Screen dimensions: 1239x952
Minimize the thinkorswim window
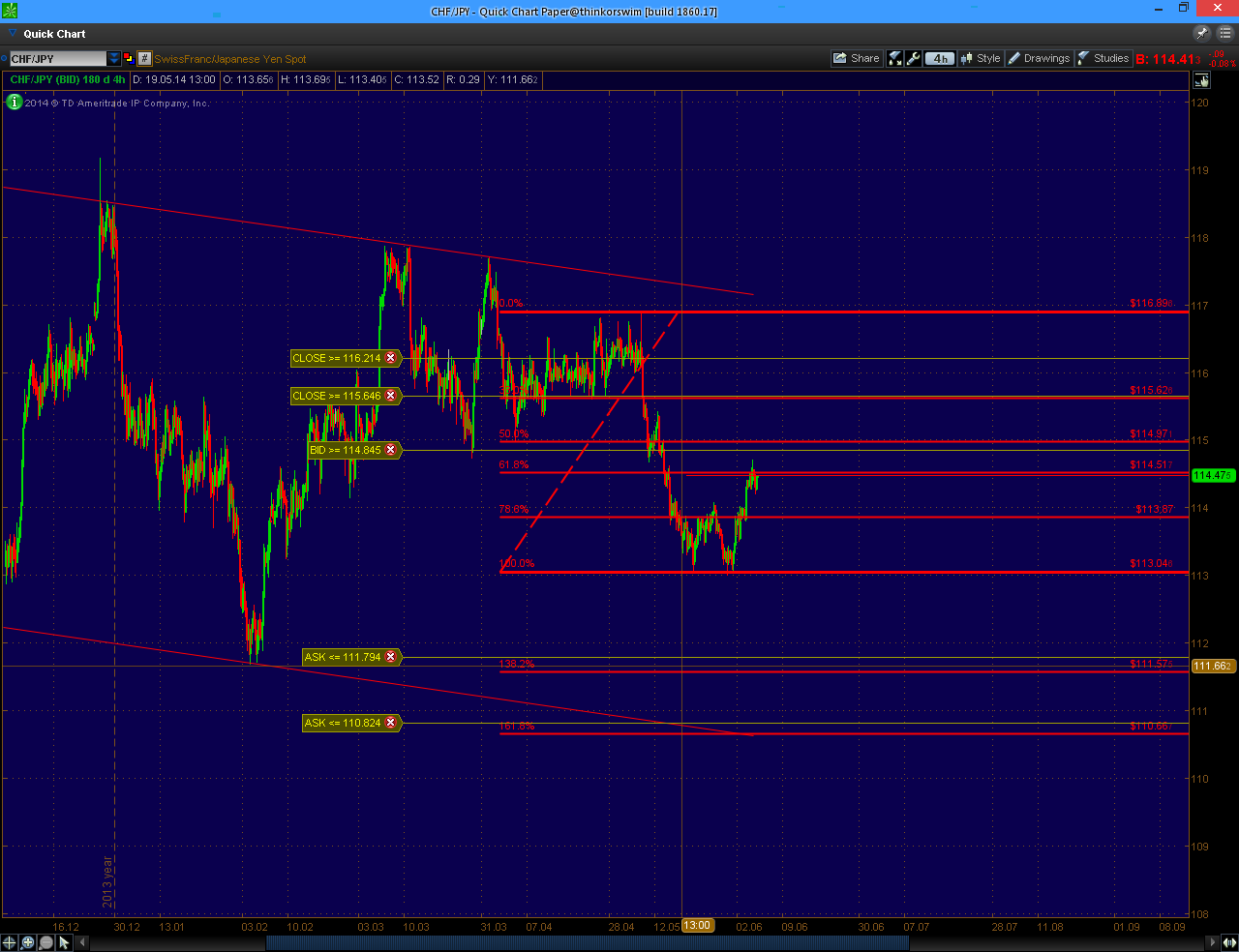[1159, 9]
